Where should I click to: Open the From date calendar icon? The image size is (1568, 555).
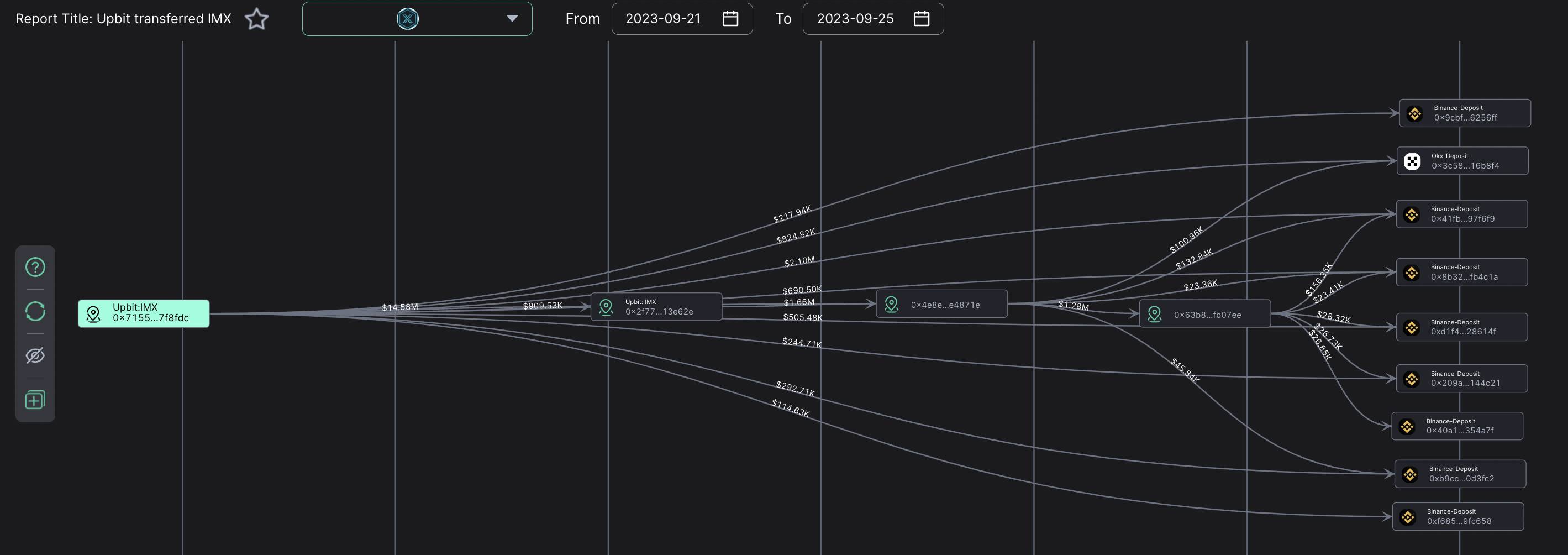tap(730, 19)
